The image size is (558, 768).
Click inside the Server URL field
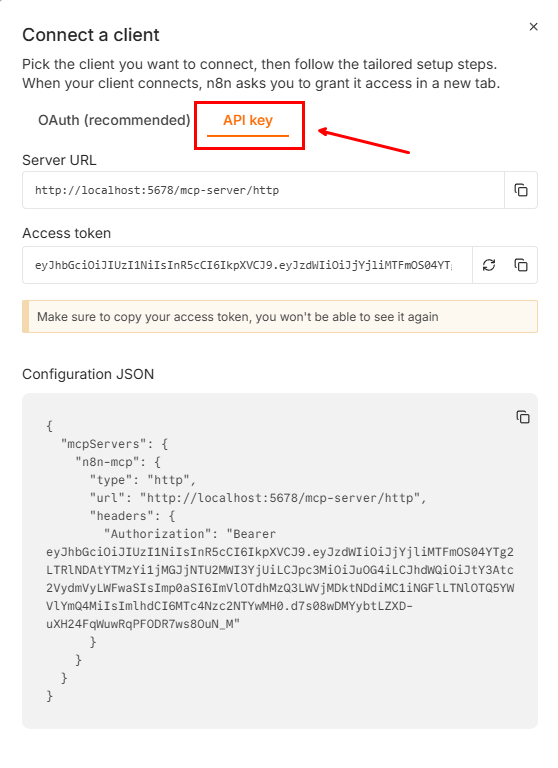point(263,190)
